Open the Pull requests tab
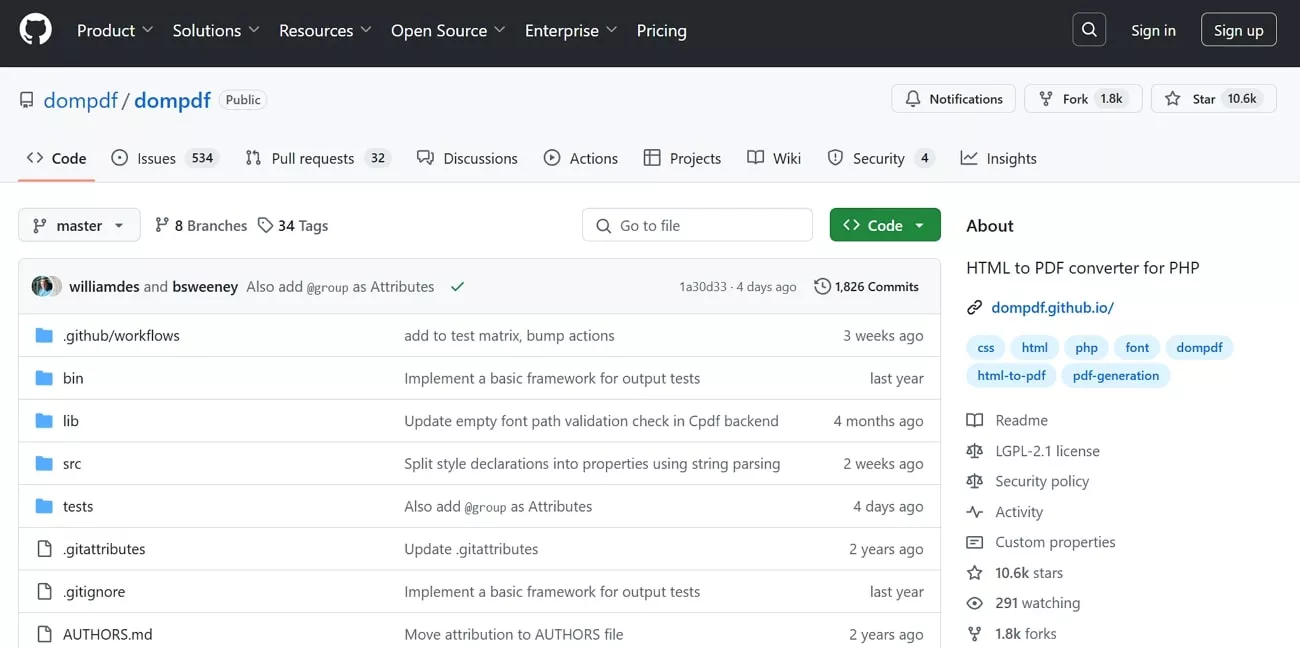1300x648 pixels. pos(312,157)
